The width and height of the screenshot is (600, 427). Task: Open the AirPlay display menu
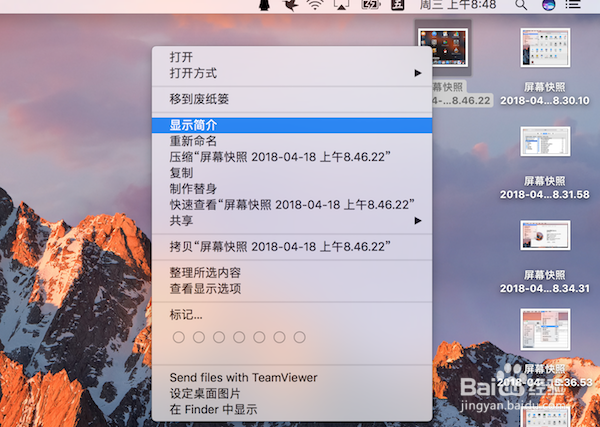coord(342,5)
